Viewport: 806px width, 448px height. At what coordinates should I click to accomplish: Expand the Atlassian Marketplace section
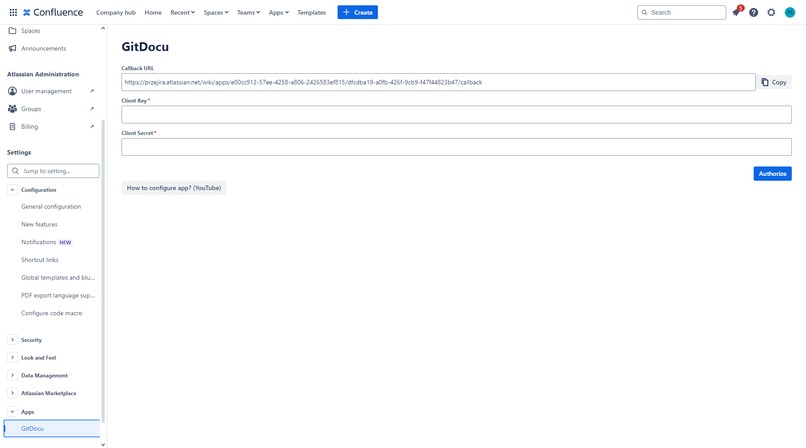pyautogui.click(x=12, y=393)
